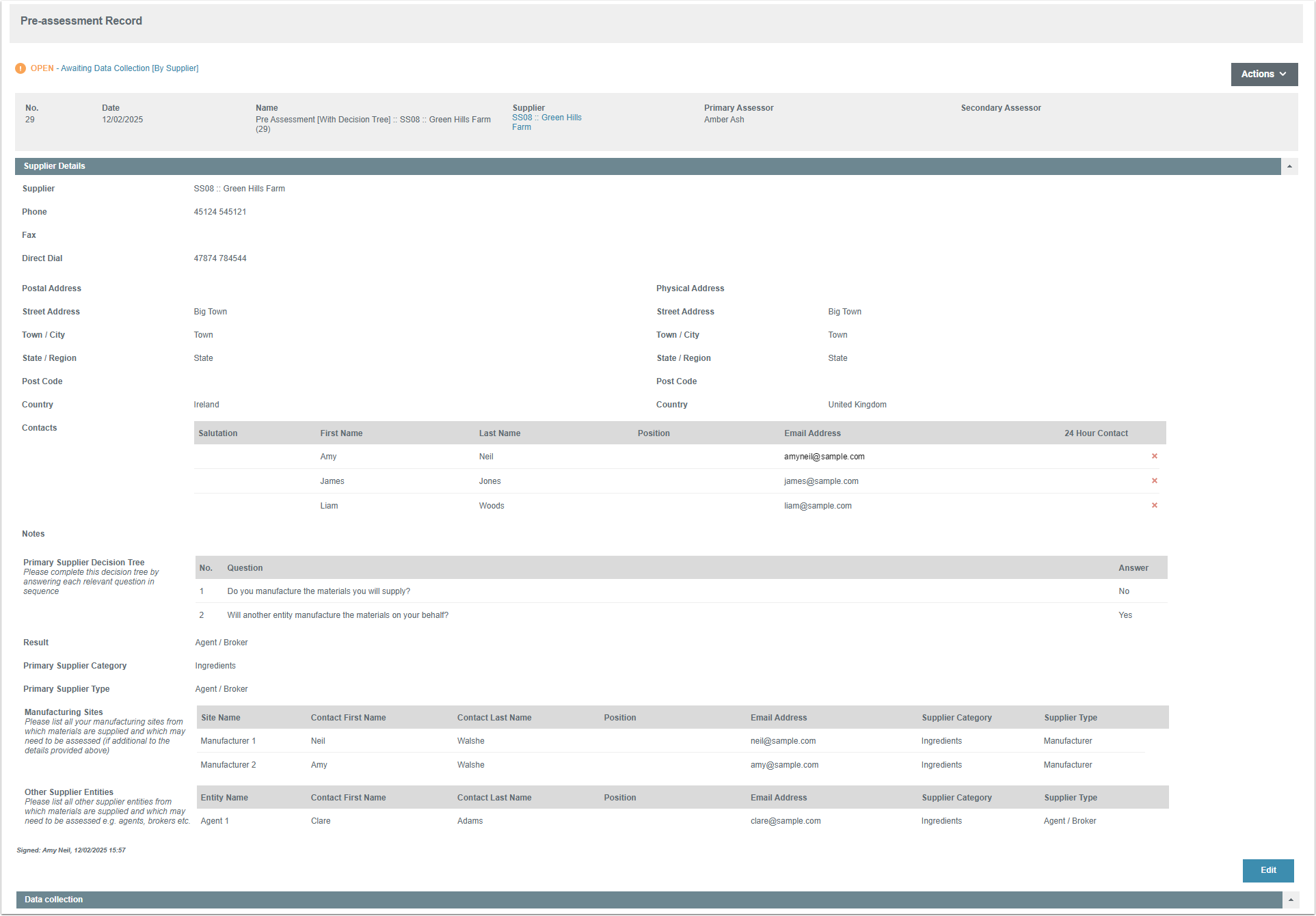Open the Actions dropdown menu
This screenshot has height=916, width=1316.
coord(1263,74)
